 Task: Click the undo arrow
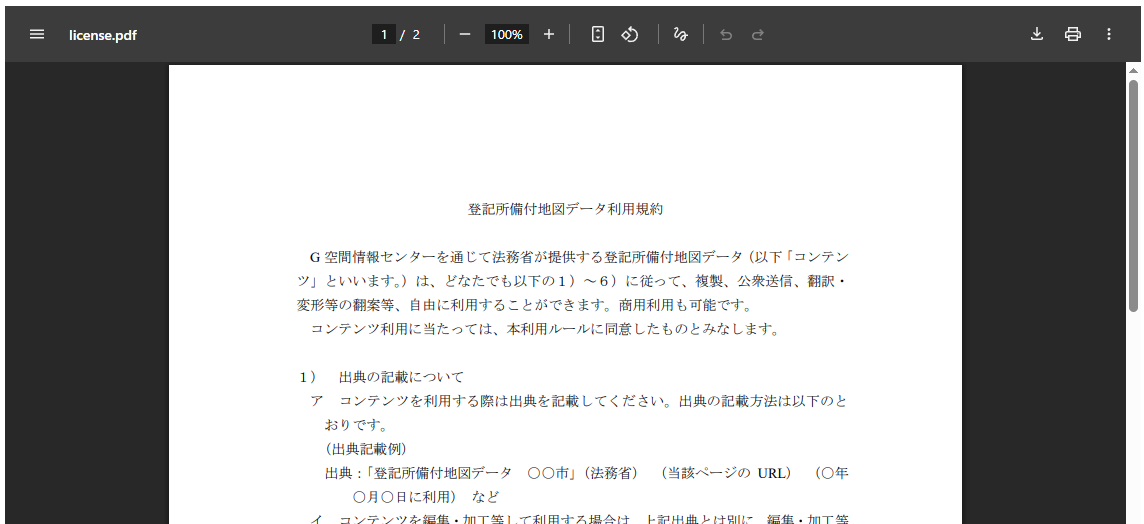[x=725, y=34]
